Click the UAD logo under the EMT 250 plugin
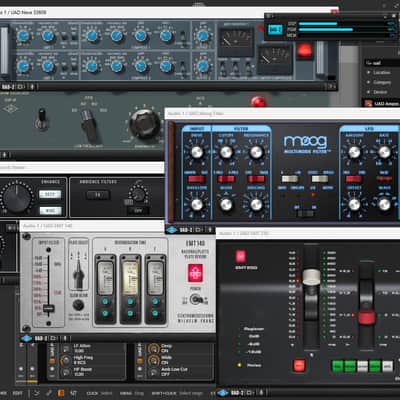Image resolution: width=400 pixels, height=400 pixels. click(223, 393)
